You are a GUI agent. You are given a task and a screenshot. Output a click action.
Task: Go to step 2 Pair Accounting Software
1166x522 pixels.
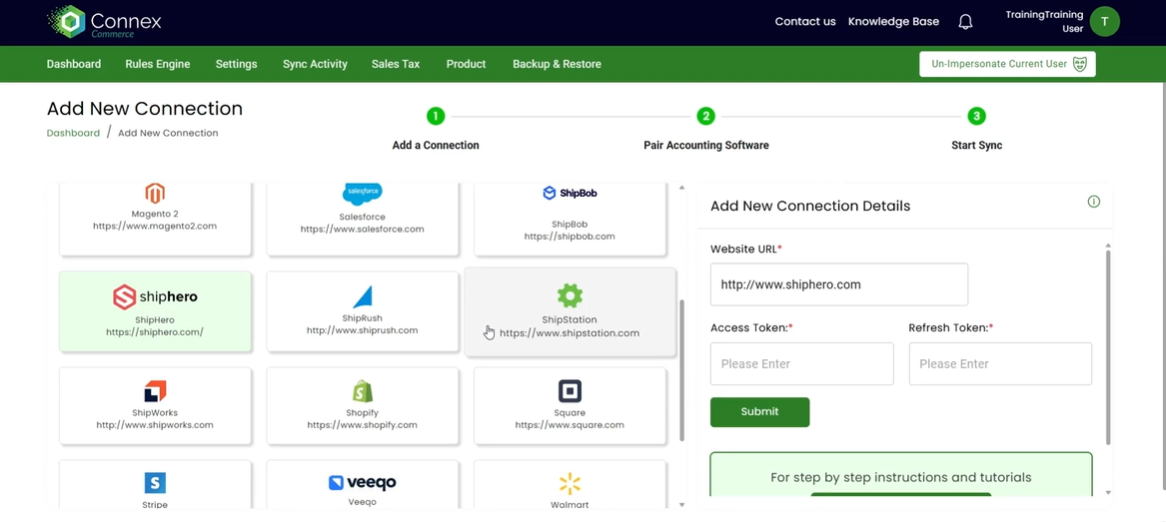(706, 116)
